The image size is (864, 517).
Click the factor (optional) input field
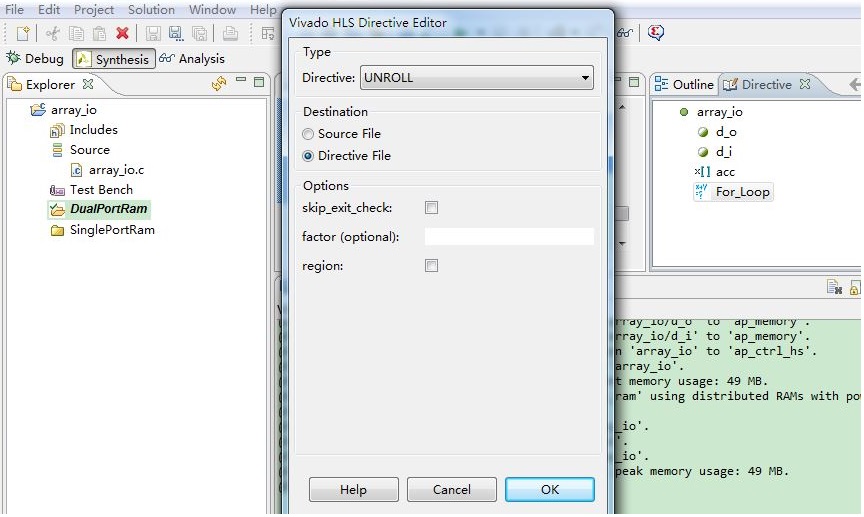pyautogui.click(x=508, y=237)
